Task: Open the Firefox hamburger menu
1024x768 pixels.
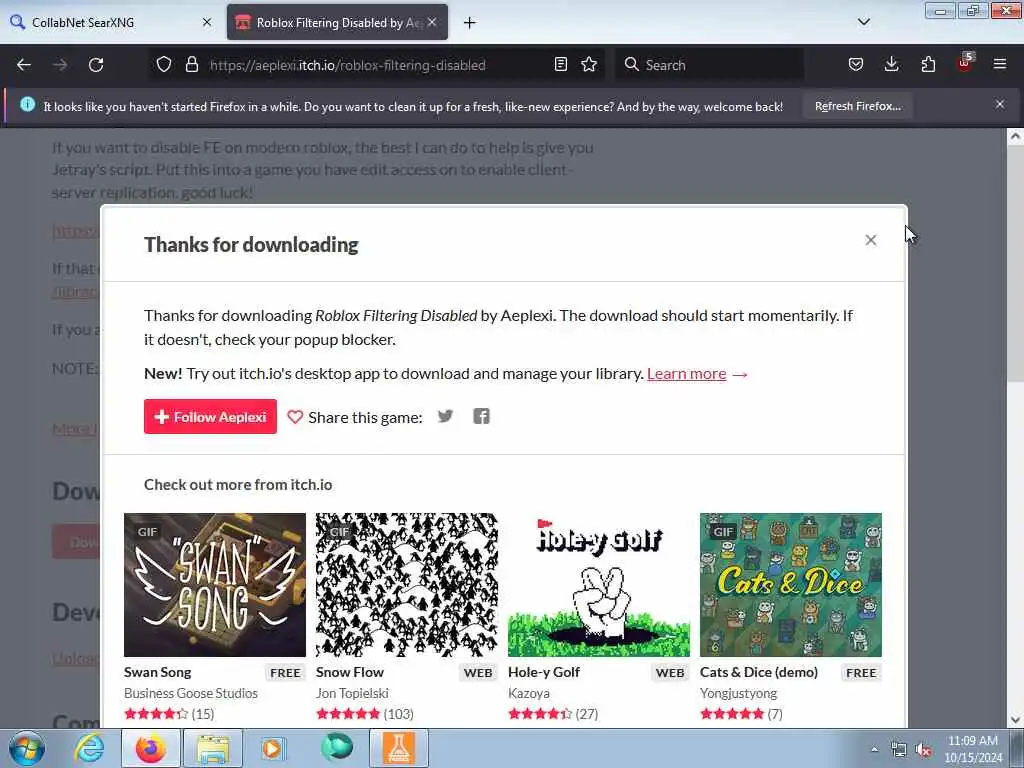Action: (x=1000, y=64)
